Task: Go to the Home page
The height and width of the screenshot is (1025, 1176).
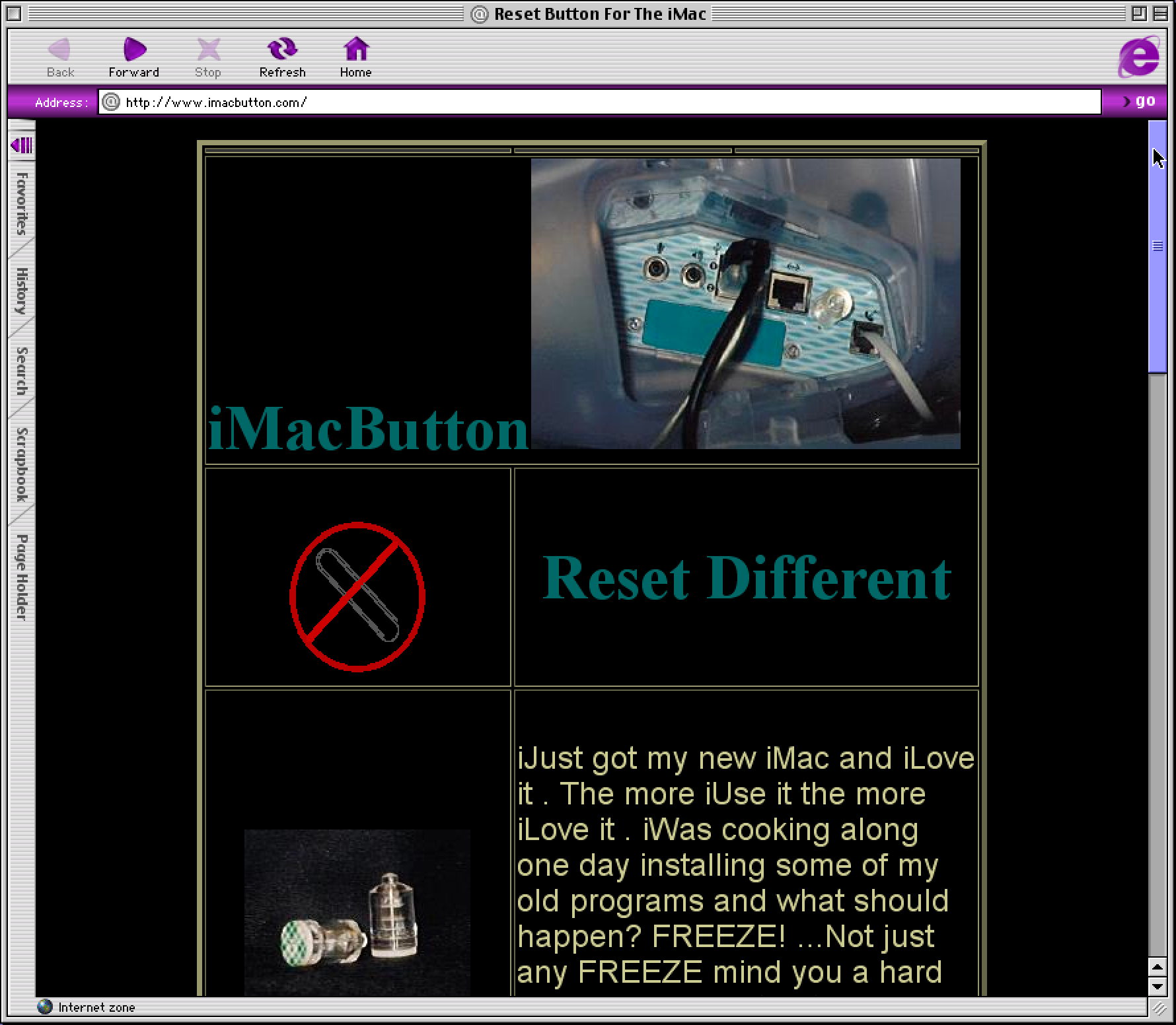Action: click(355, 50)
